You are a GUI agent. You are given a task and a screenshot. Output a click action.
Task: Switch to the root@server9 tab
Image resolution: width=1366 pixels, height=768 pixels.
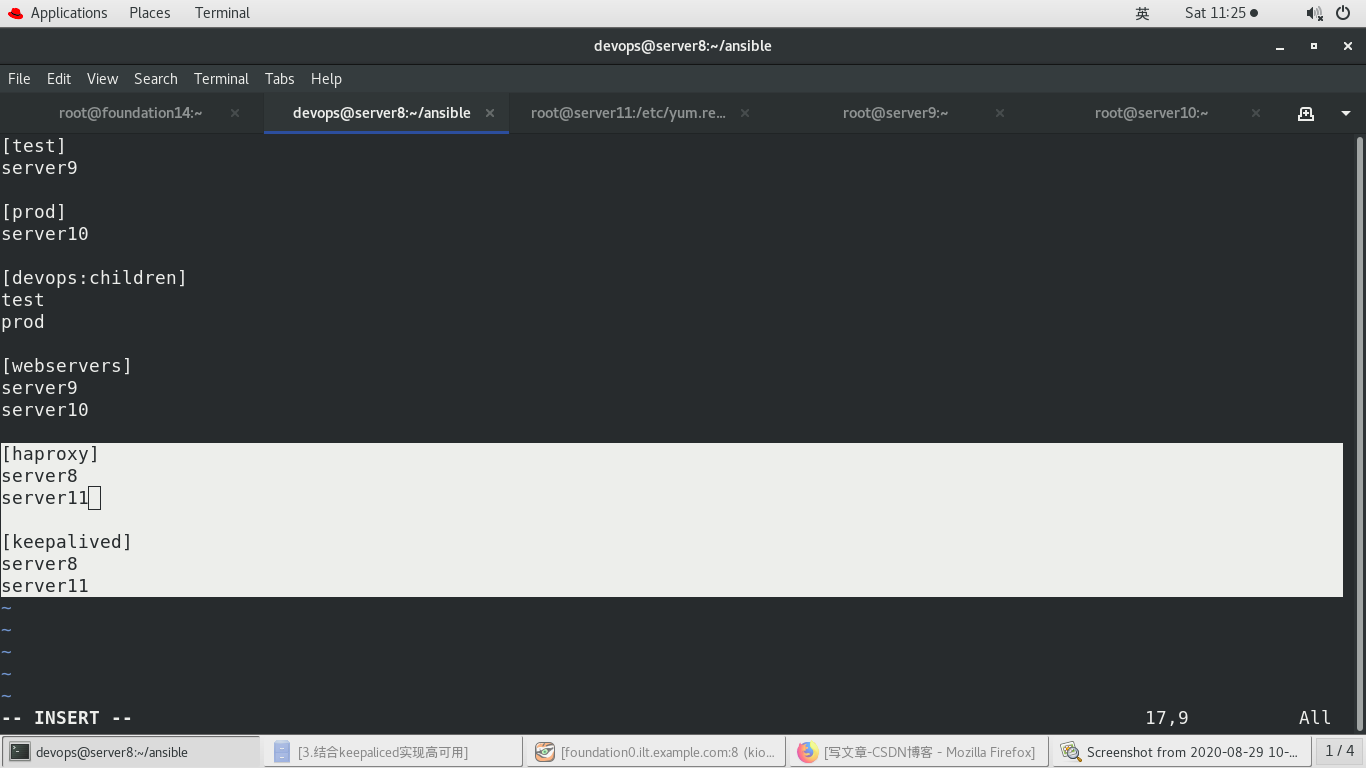click(x=895, y=113)
